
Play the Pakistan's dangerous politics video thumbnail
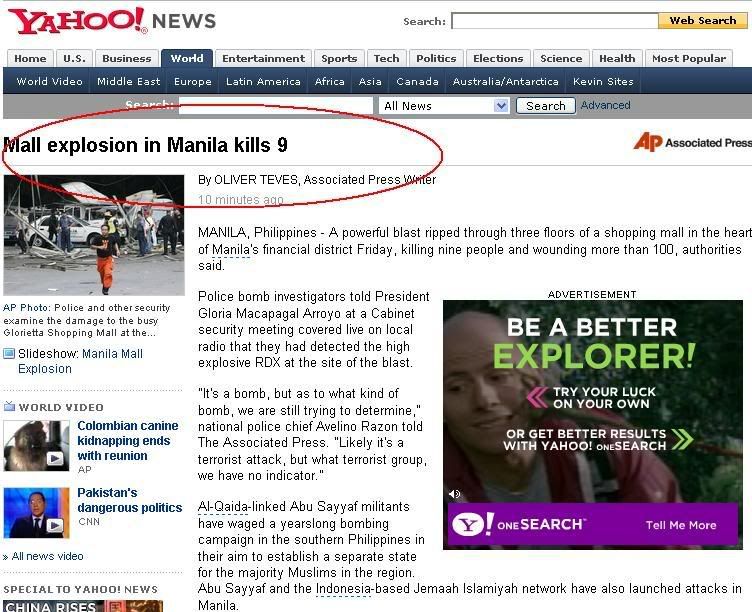coord(36,513)
